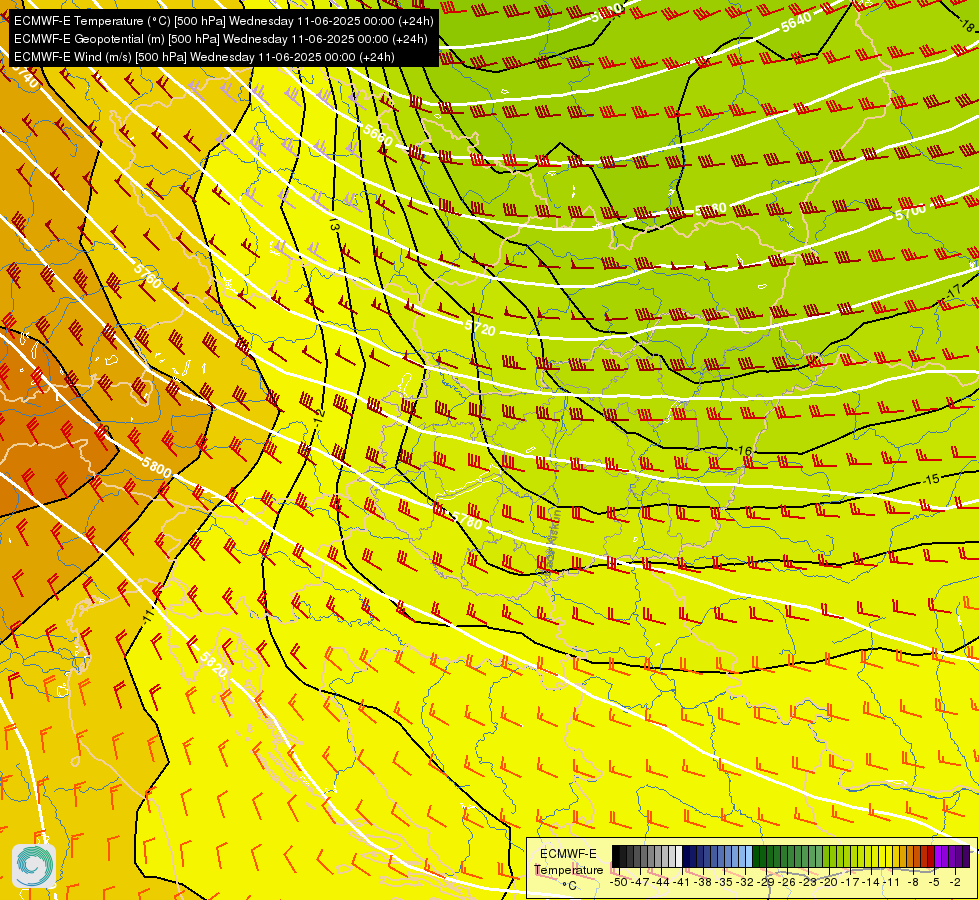Click the -14 value on the legend scale

click(x=872, y=882)
